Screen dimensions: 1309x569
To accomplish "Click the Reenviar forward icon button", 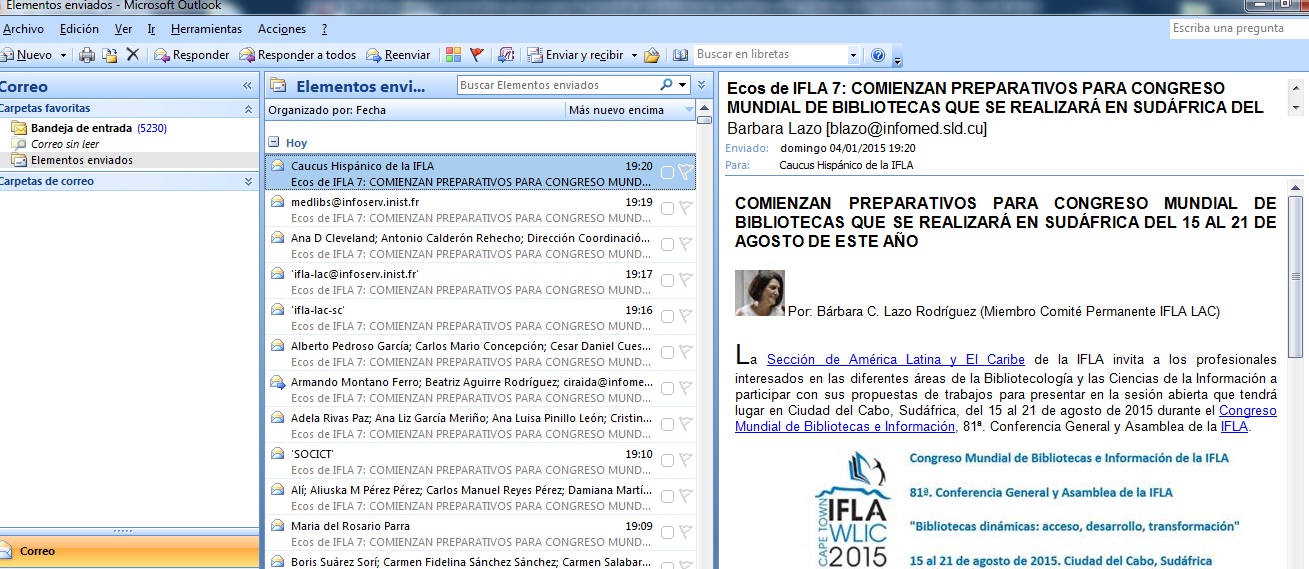I will point(398,55).
